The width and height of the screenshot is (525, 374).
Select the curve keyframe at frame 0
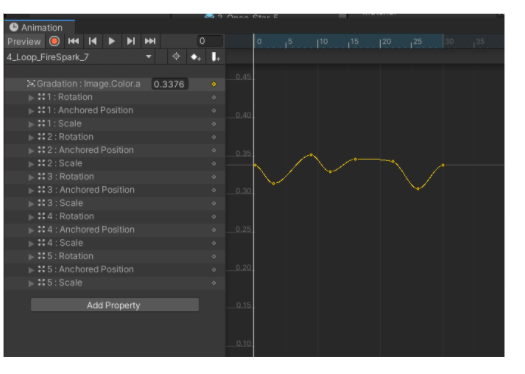(255, 165)
